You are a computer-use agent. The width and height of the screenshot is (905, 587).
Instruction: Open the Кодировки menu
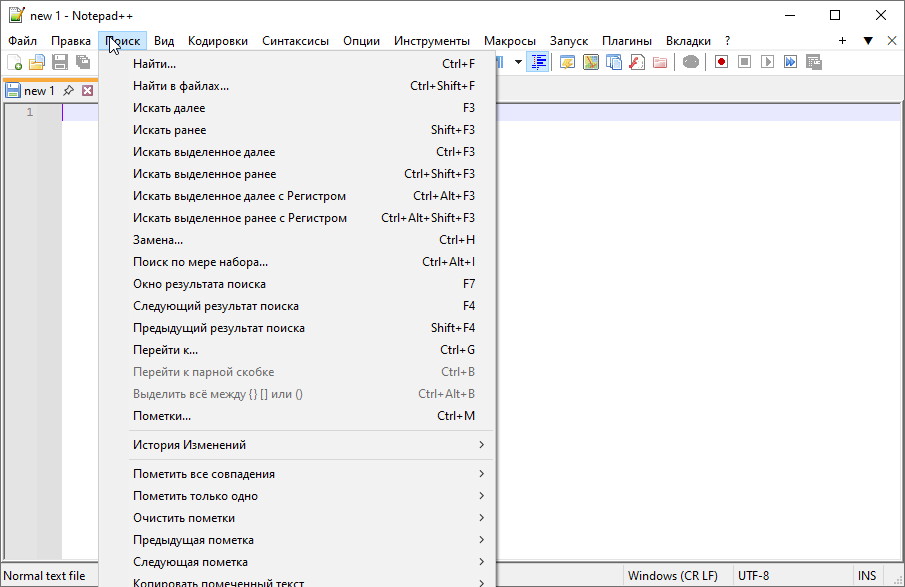218,41
